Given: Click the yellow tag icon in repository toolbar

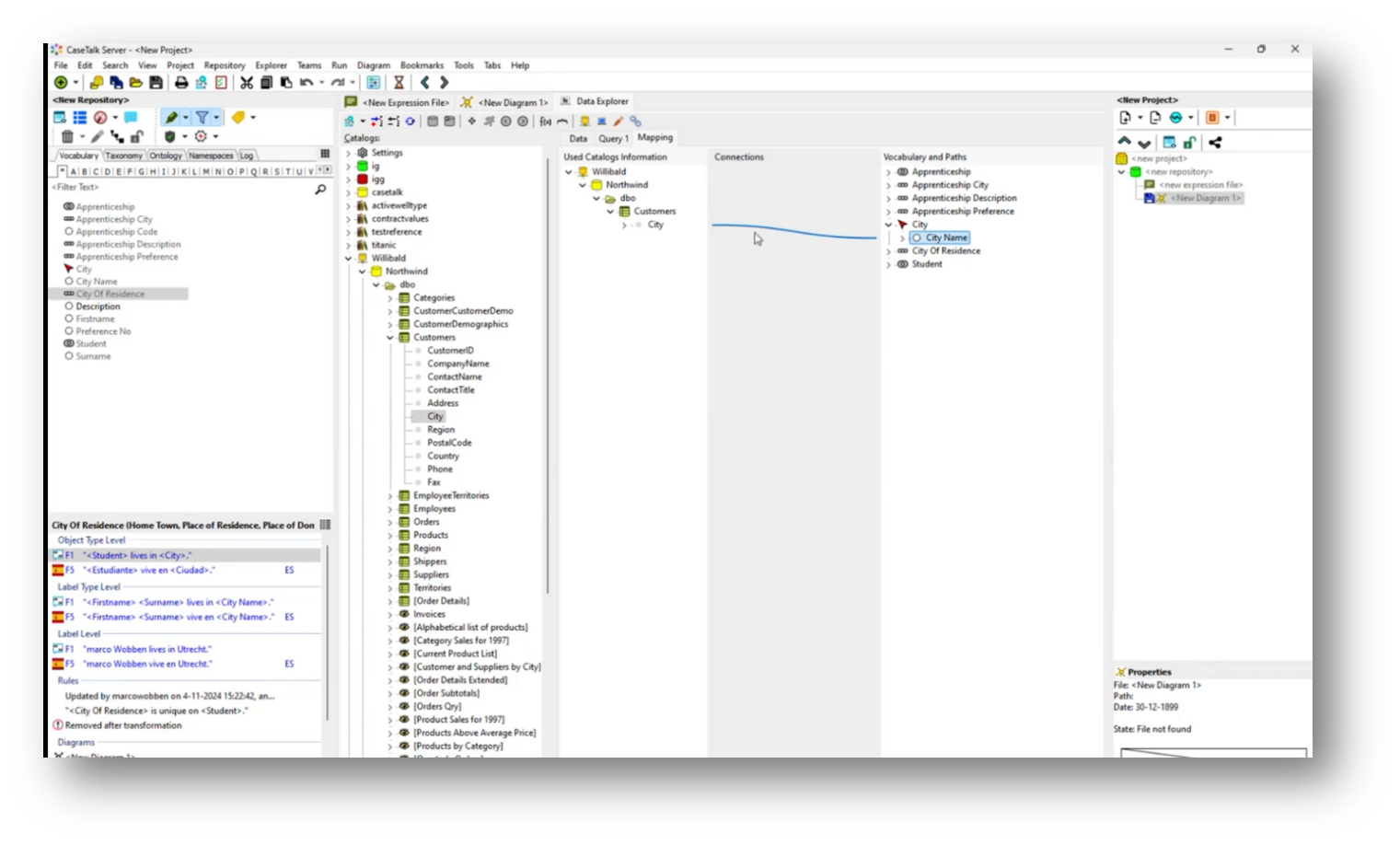Looking at the screenshot, I should point(238,118).
